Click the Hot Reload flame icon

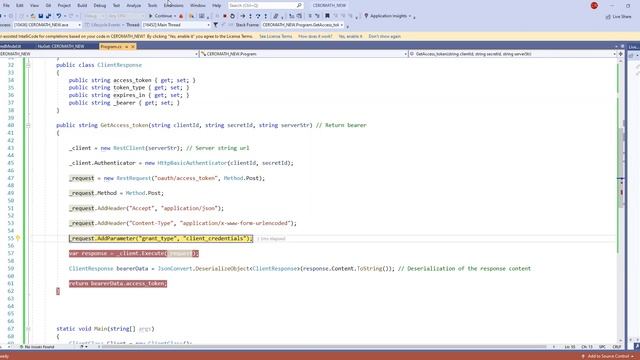click(x=181, y=16)
